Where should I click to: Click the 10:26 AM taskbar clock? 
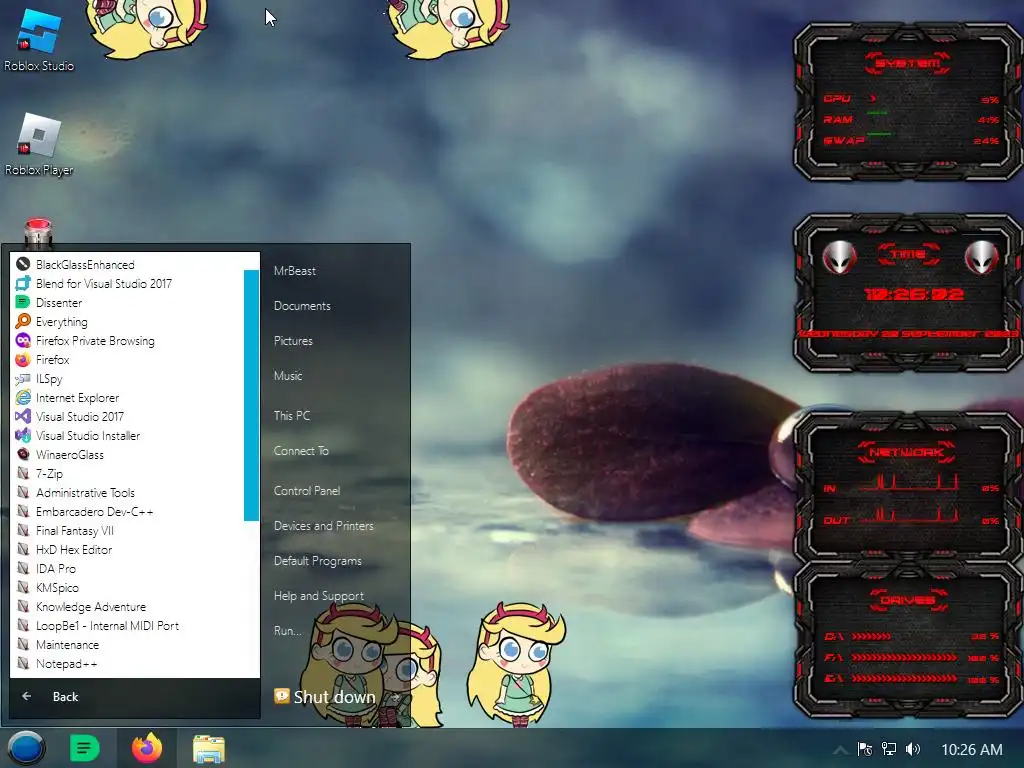click(x=971, y=749)
